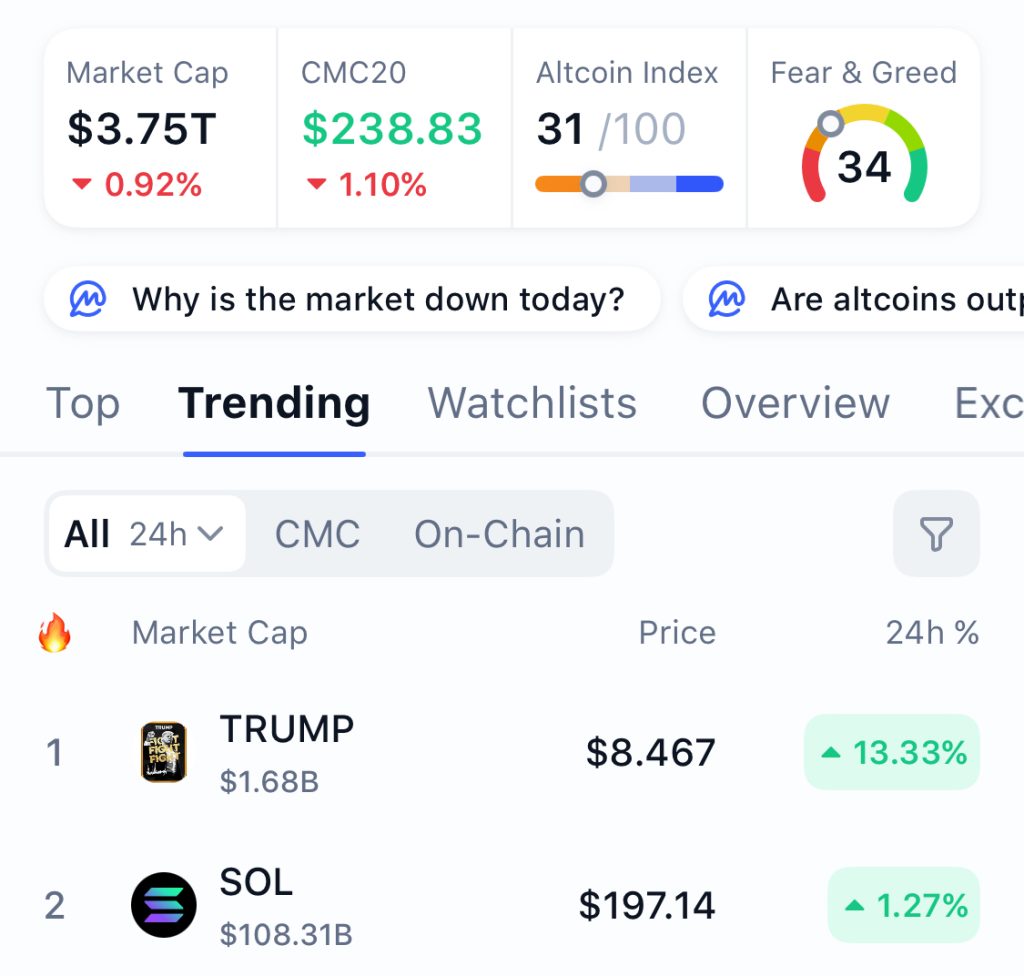Tap the Solana coin logo
This screenshot has width=1024, height=976.
pos(164,905)
